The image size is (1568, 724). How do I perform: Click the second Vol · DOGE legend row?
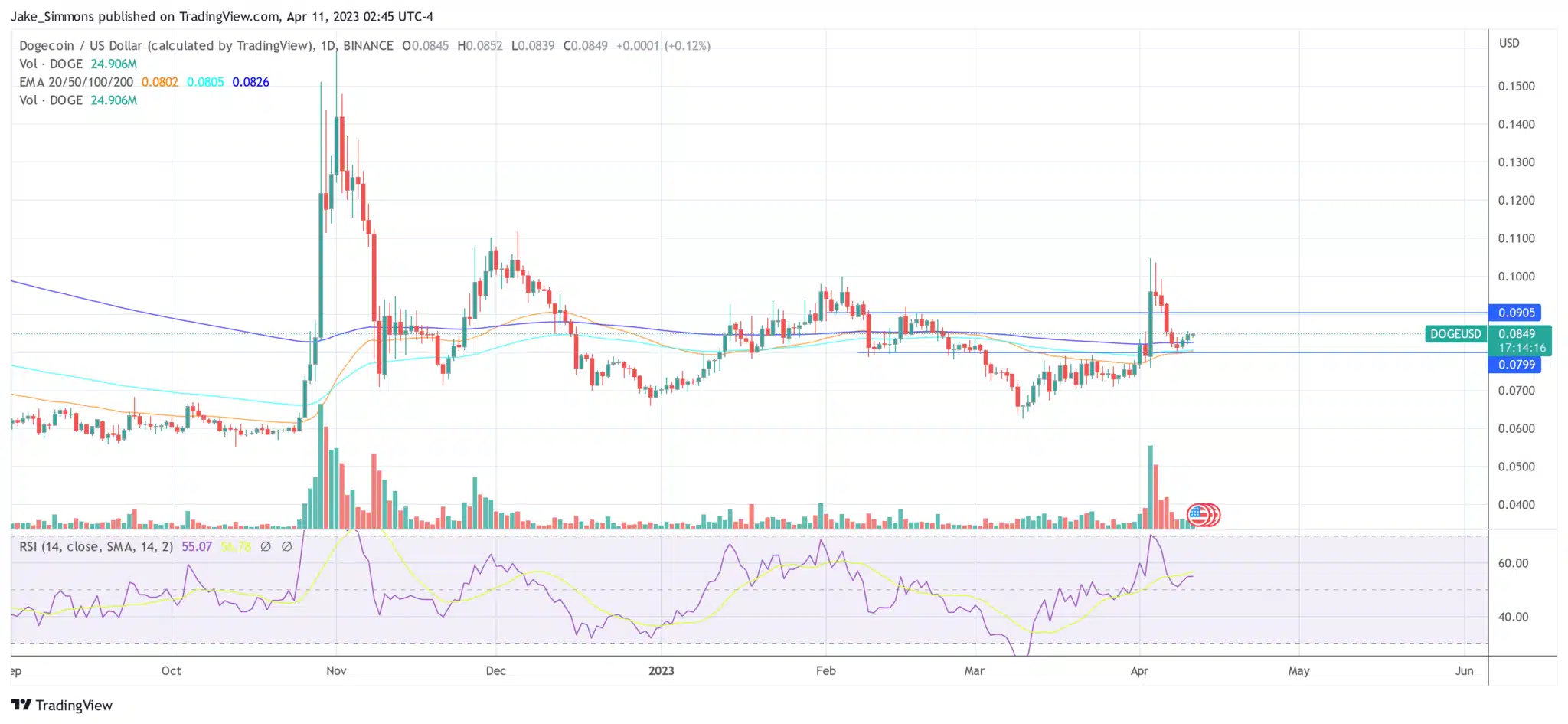click(x=78, y=100)
